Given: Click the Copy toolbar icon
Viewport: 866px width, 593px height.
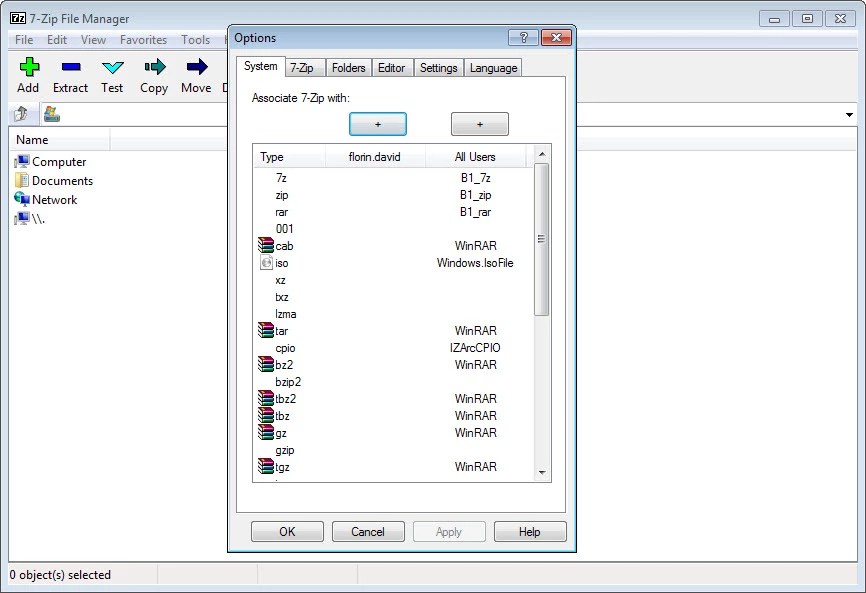Looking at the screenshot, I should (x=154, y=67).
